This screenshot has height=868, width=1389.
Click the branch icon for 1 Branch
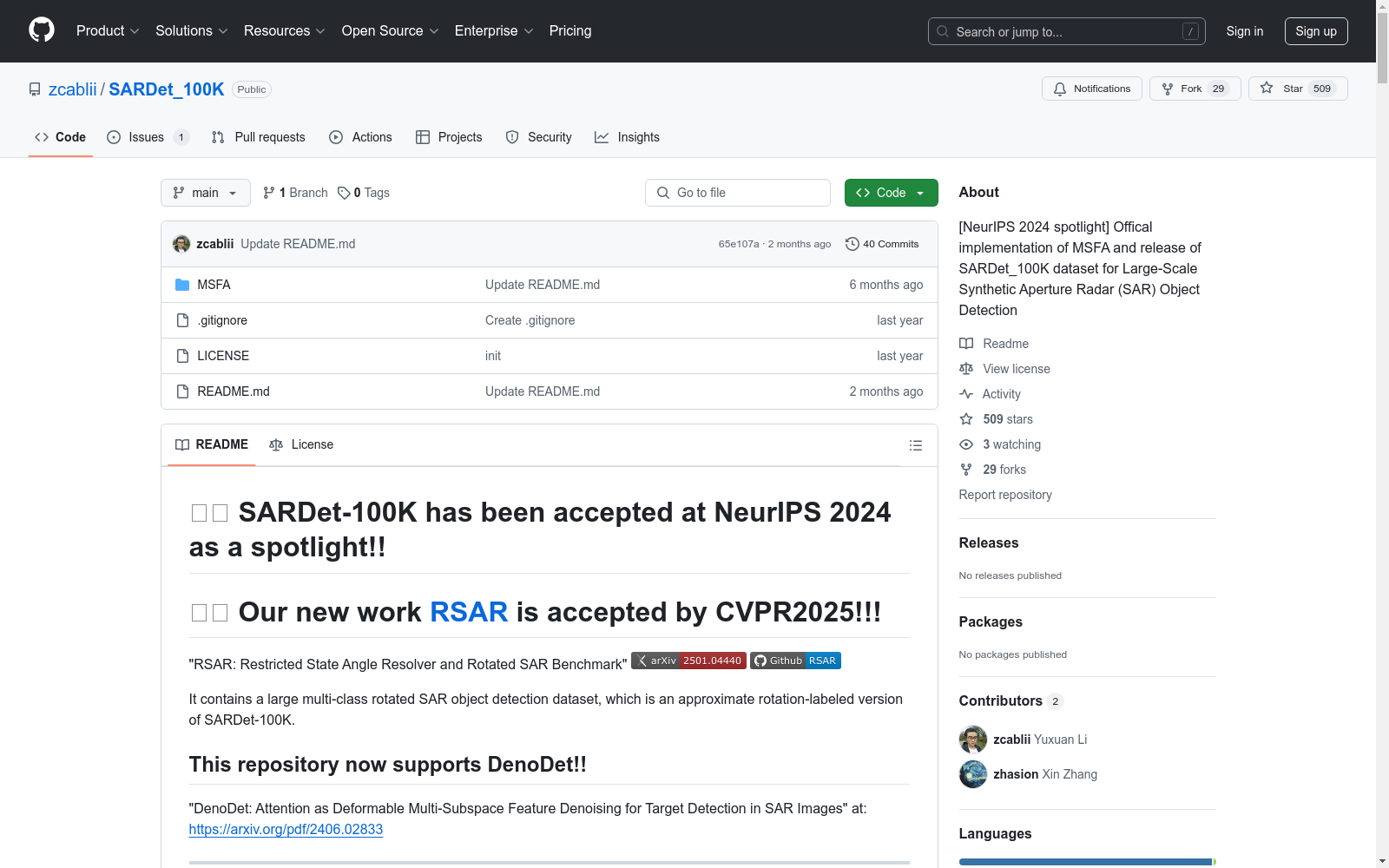tap(269, 193)
